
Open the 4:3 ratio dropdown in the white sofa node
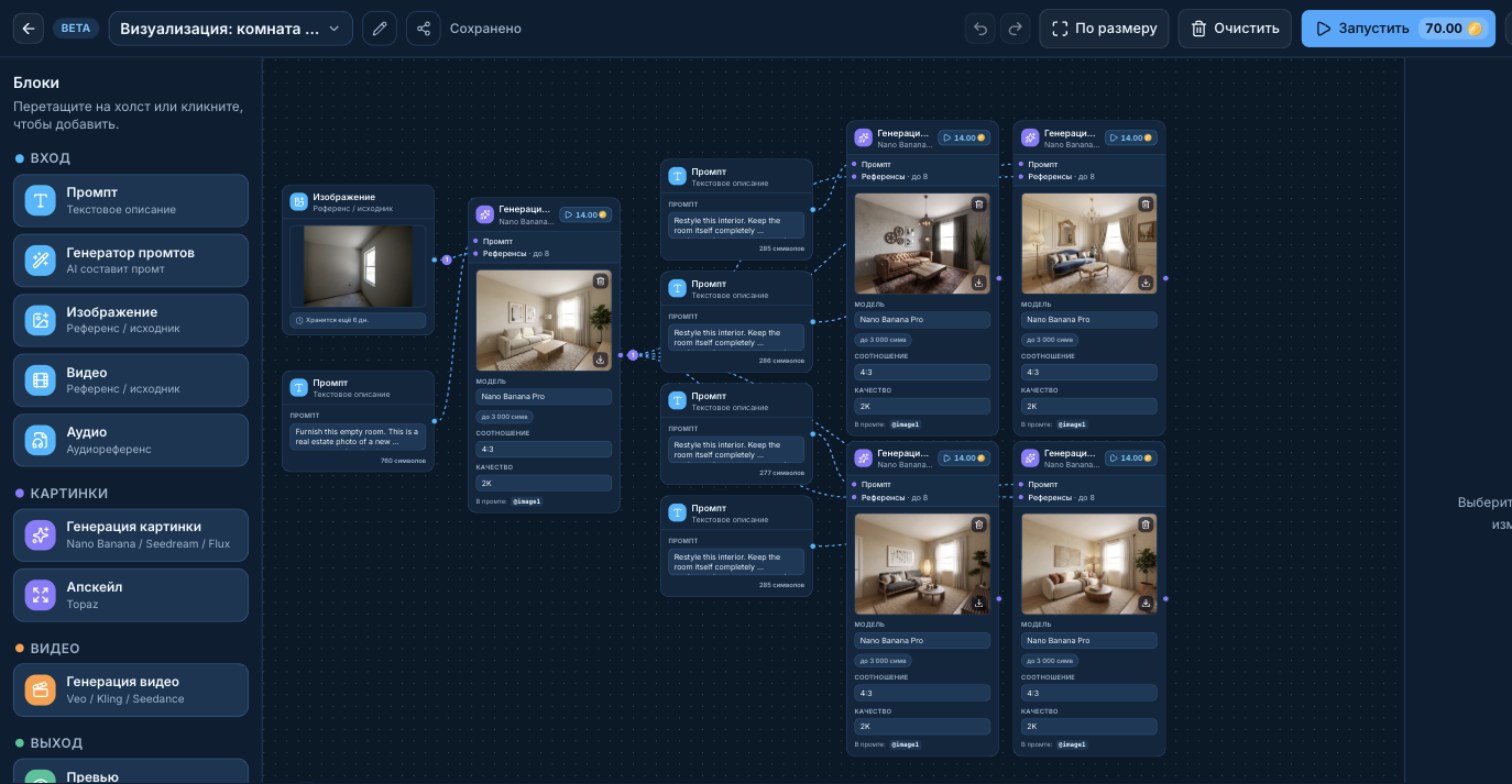pos(544,449)
